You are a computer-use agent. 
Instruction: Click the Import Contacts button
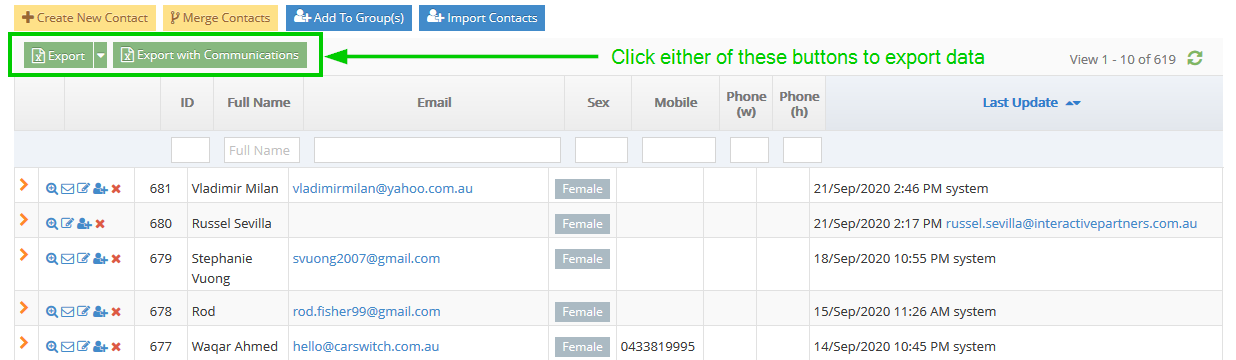click(x=481, y=18)
